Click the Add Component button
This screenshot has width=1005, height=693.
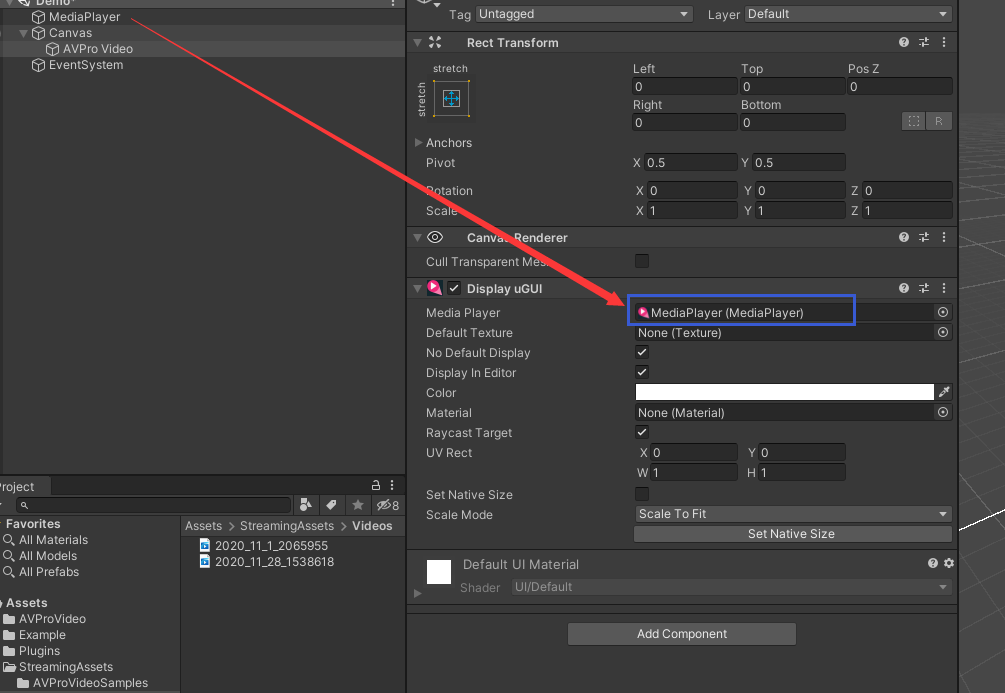681,633
